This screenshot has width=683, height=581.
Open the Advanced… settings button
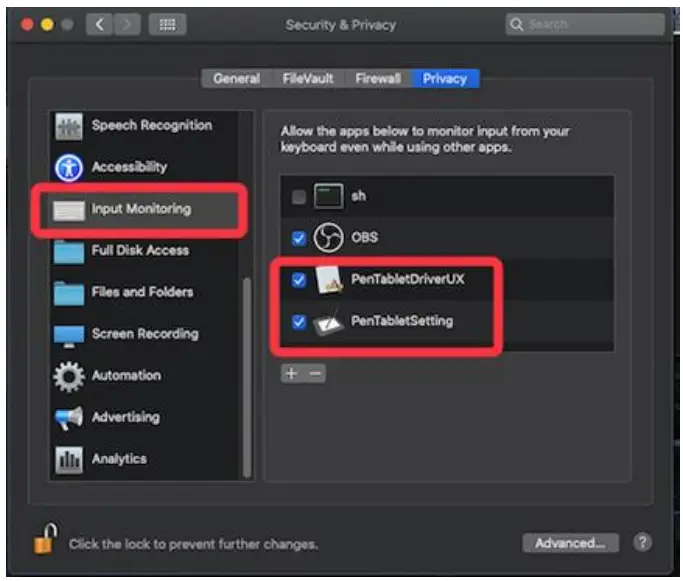click(x=570, y=543)
